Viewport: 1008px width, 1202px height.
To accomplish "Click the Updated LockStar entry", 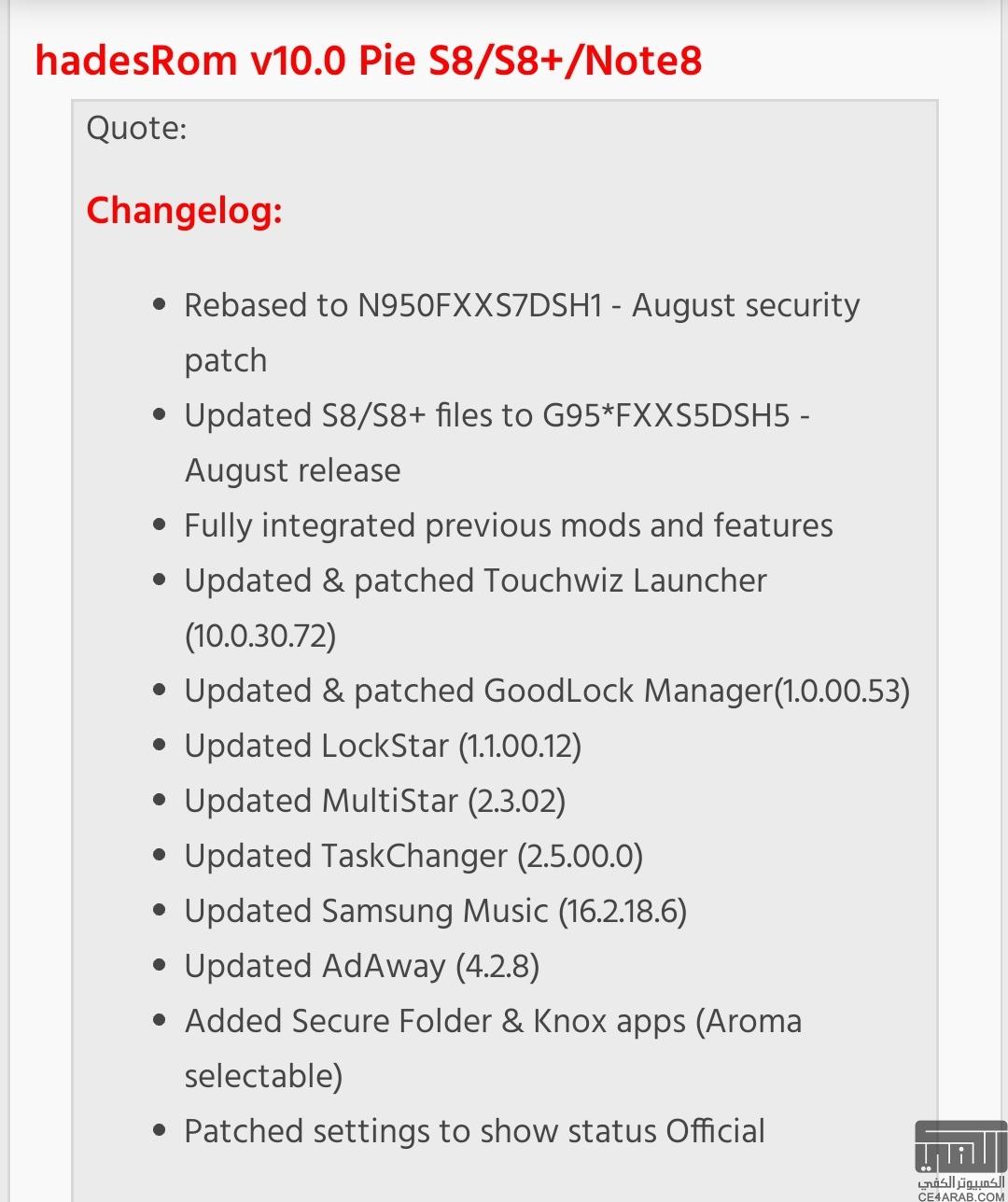I will (x=383, y=746).
